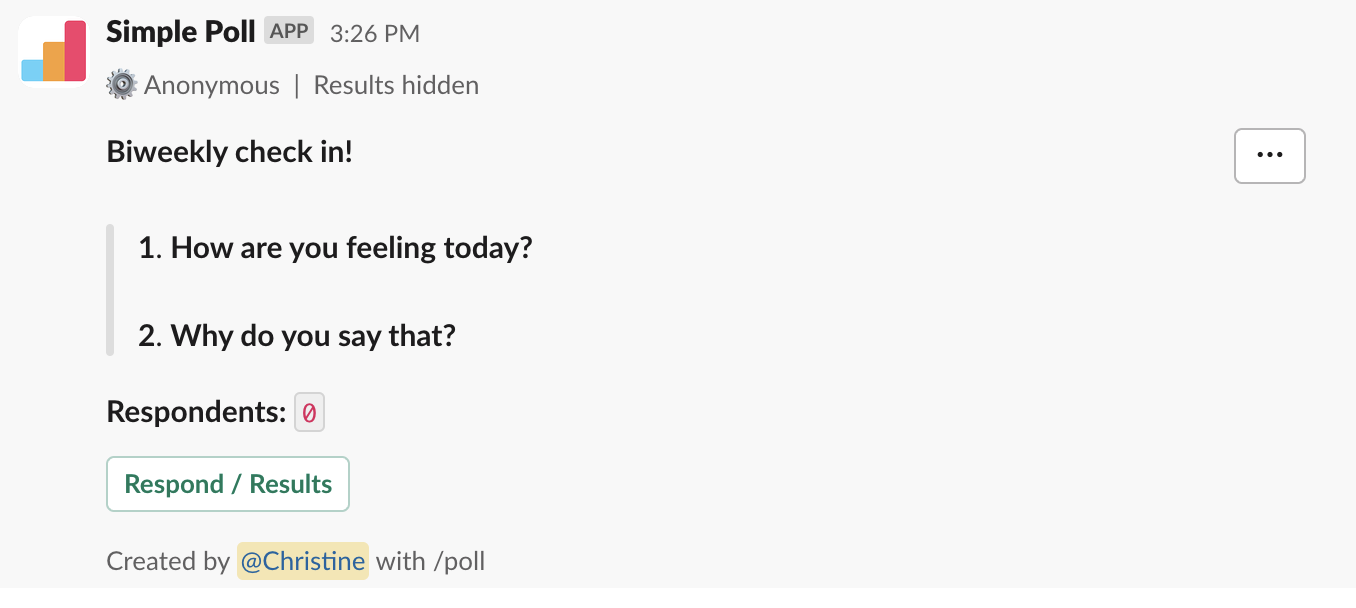1356x608 pixels.
Task: Click the Biweekly check in! poll title
Action: (230, 153)
